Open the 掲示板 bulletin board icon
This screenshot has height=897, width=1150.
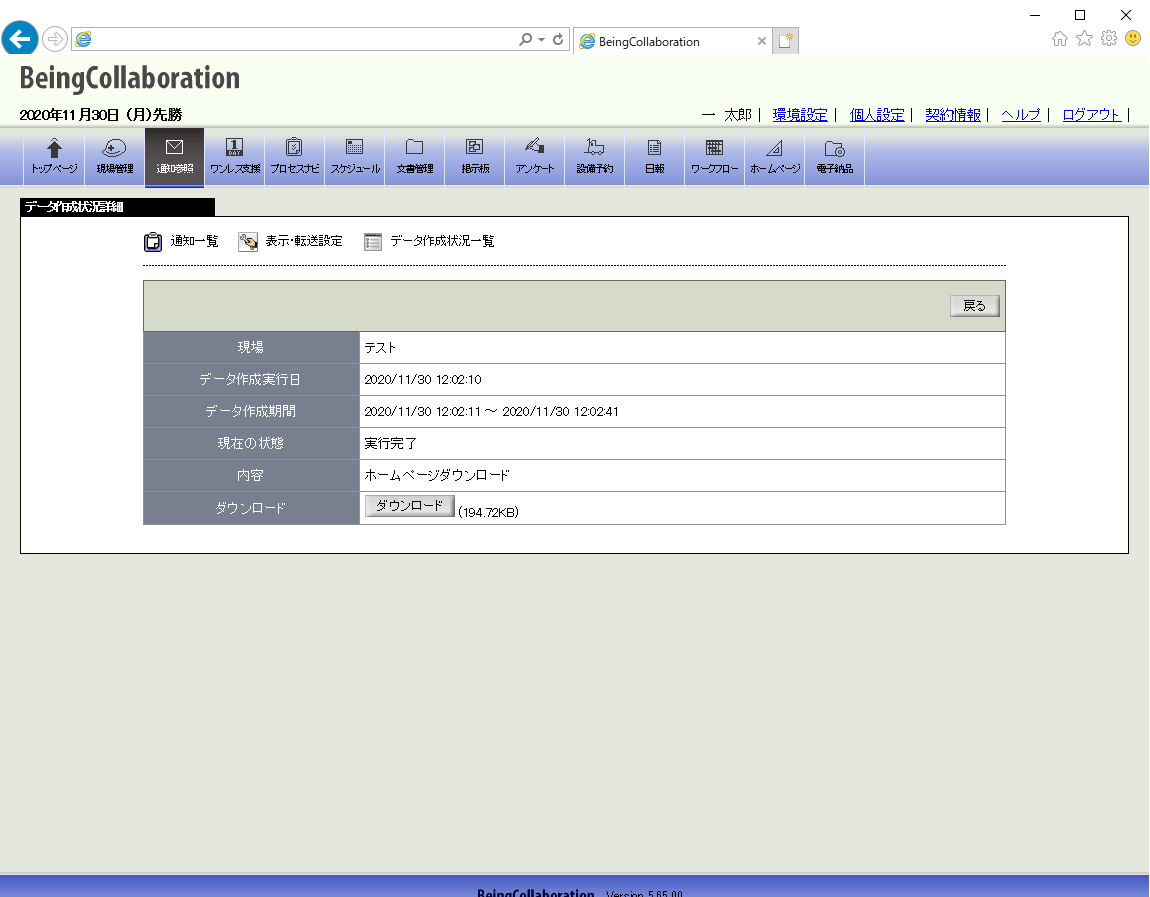(x=475, y=156)
